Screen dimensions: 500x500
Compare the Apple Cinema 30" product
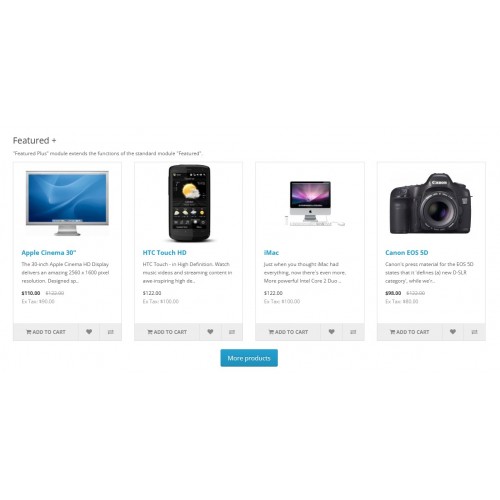(x=111, y=332)
